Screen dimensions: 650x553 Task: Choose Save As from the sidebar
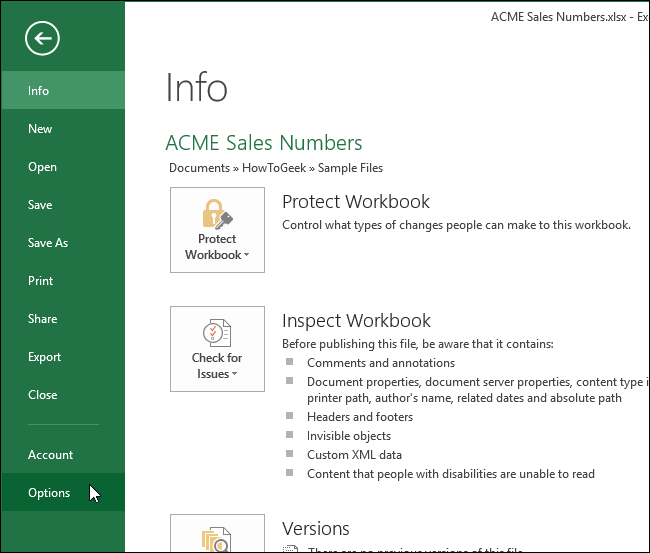coord(63,243)
